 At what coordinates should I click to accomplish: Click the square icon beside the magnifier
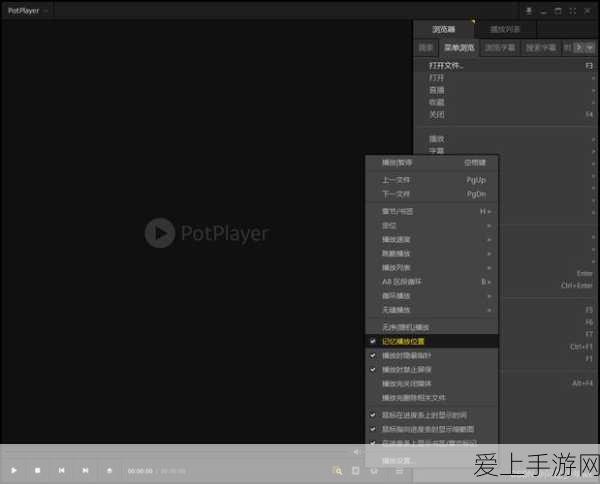click(x=356, y=471)
